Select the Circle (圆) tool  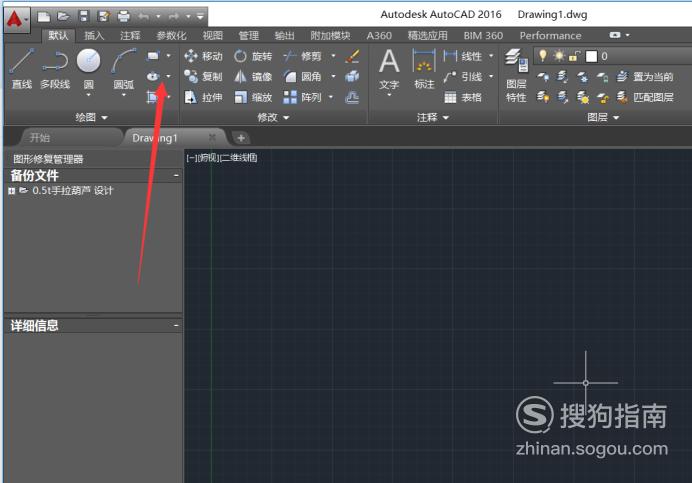coord(88,68)
